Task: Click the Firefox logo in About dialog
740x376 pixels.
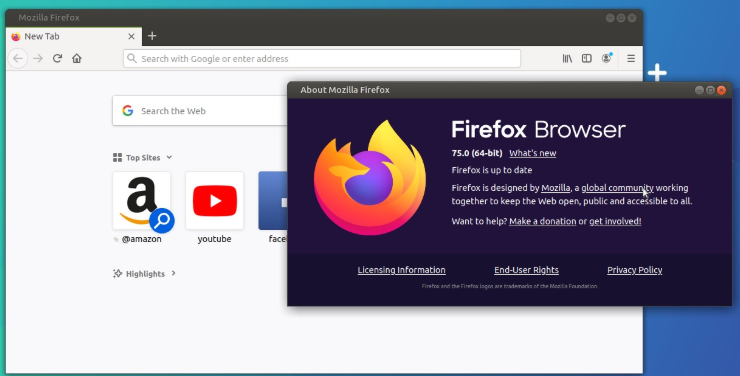Action: (x=370, y=177)
